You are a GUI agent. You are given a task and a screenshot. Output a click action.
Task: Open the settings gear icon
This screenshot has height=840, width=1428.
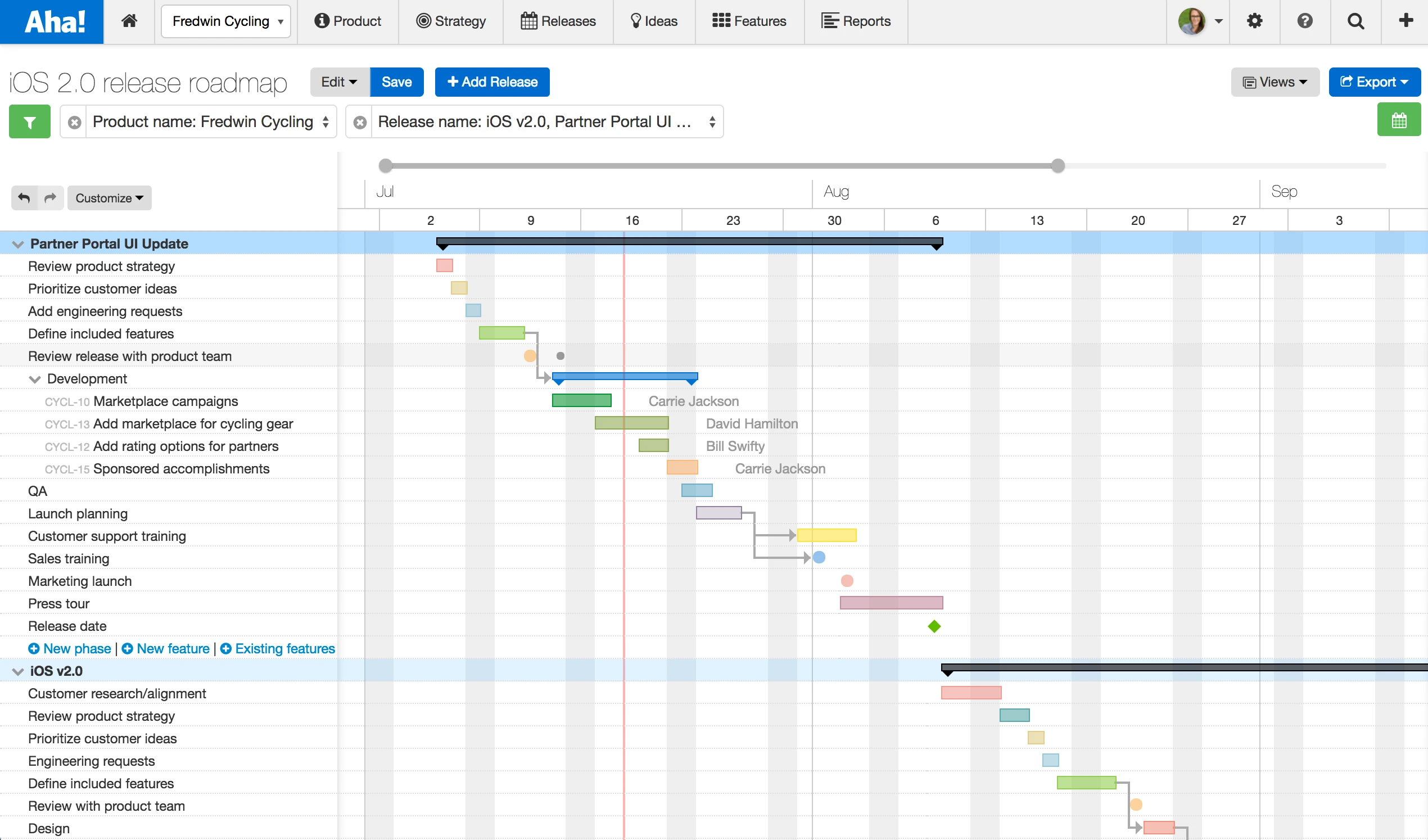pyautogui.click(x=1255, y=21)
